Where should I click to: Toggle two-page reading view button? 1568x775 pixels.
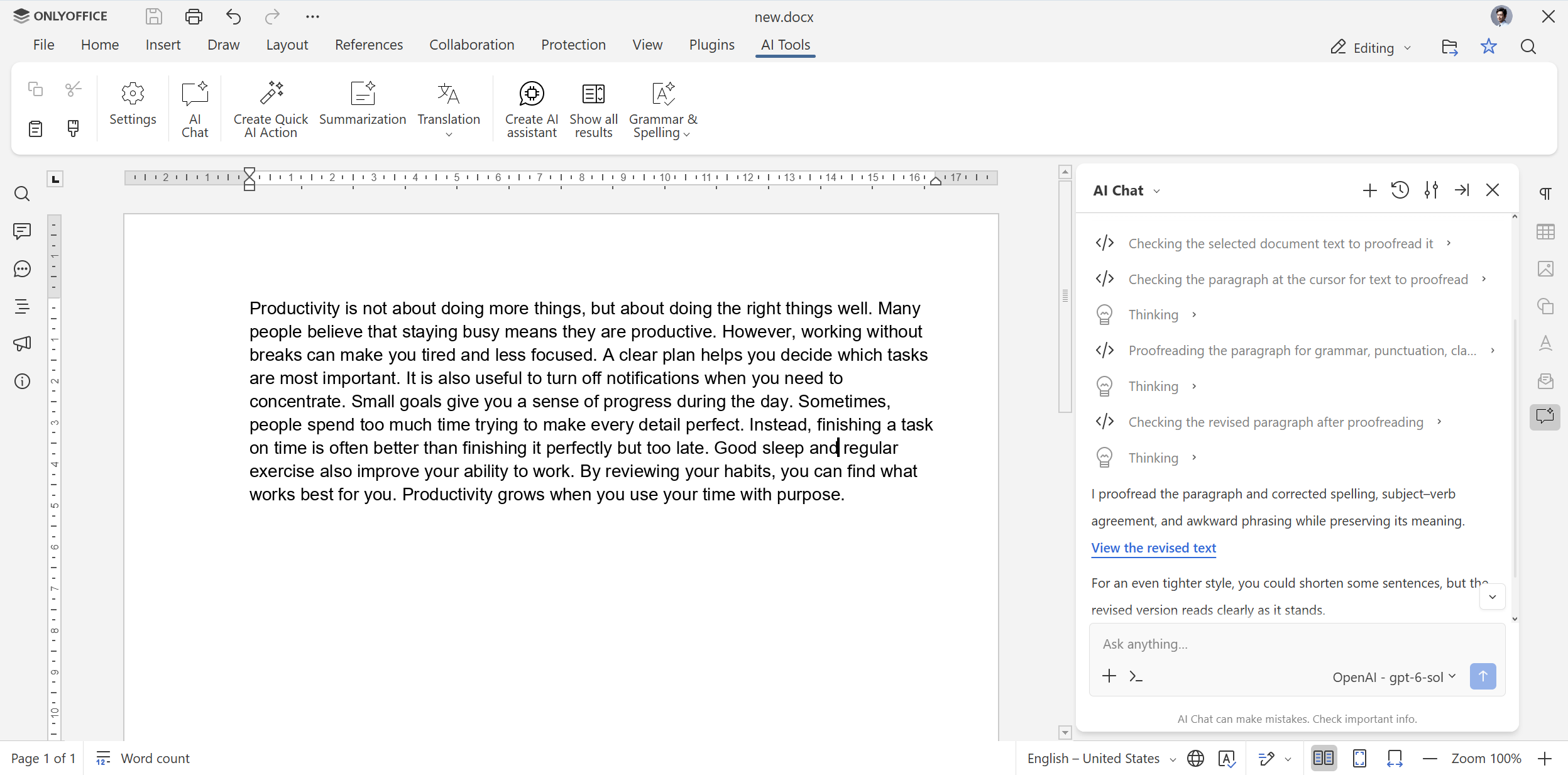(1324, 759)
